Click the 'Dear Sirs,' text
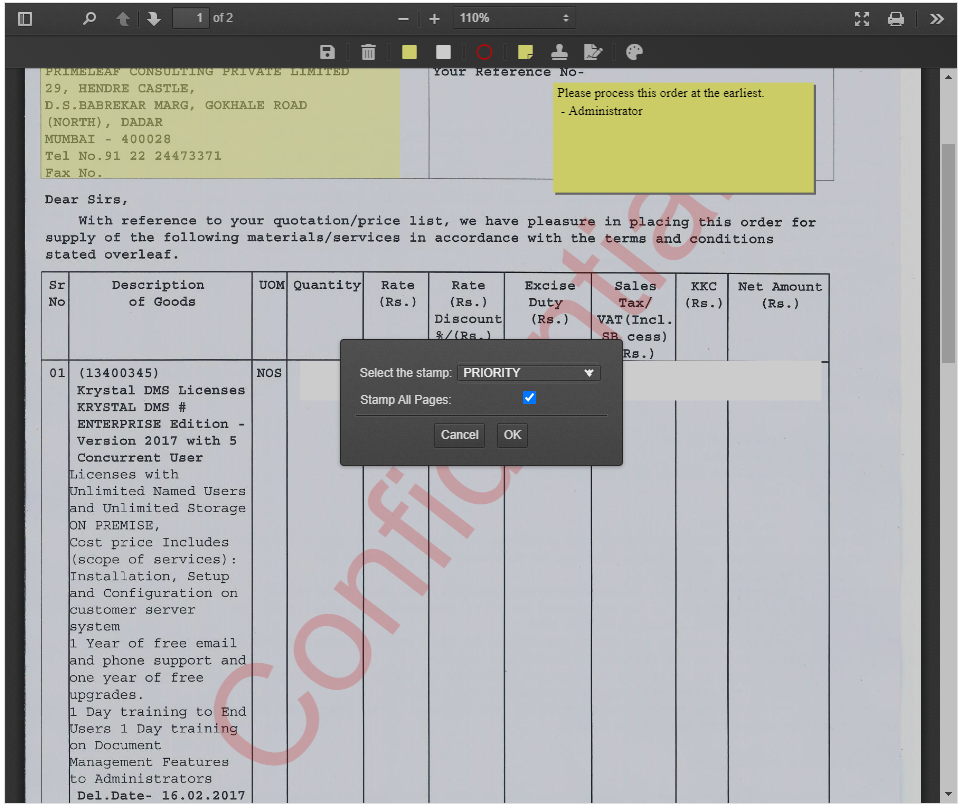Image resolution: width=963 pixels, height=810 pixels. pyautogui.click(x=86, y=200)
